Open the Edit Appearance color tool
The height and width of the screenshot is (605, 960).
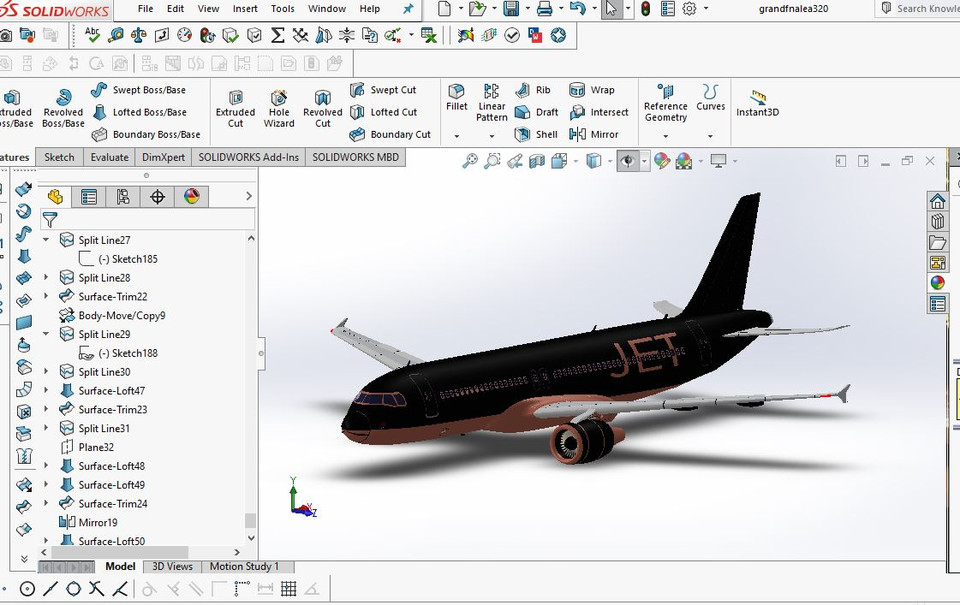(660, 160)
